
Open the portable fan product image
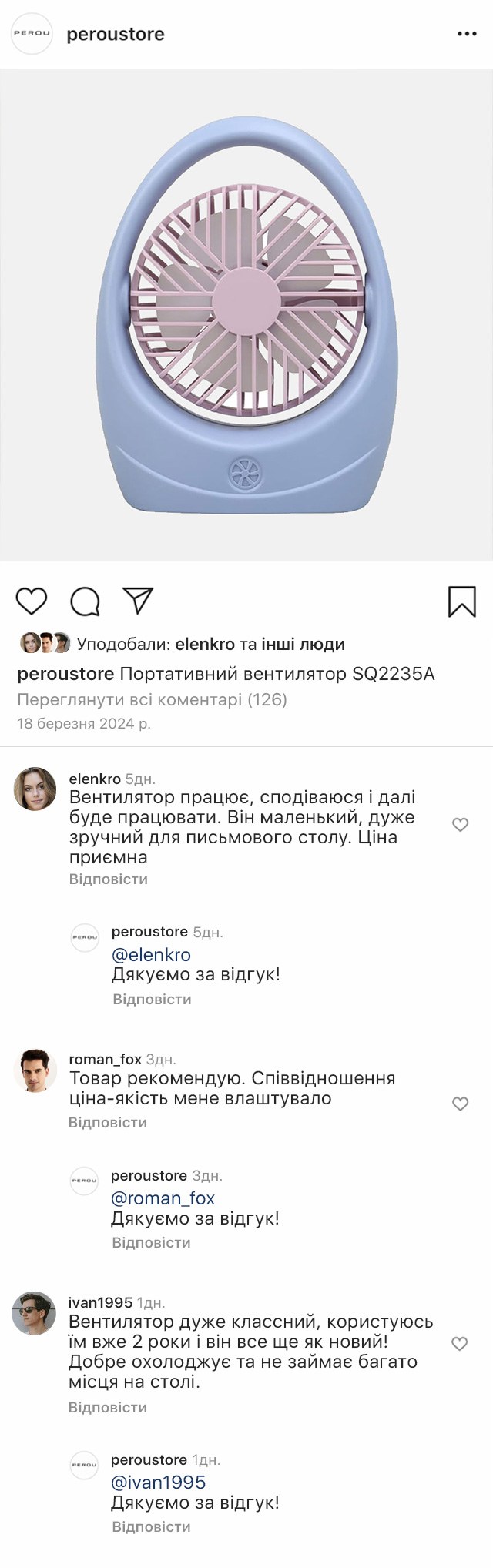pyautogui.click(x=246, y=314)
